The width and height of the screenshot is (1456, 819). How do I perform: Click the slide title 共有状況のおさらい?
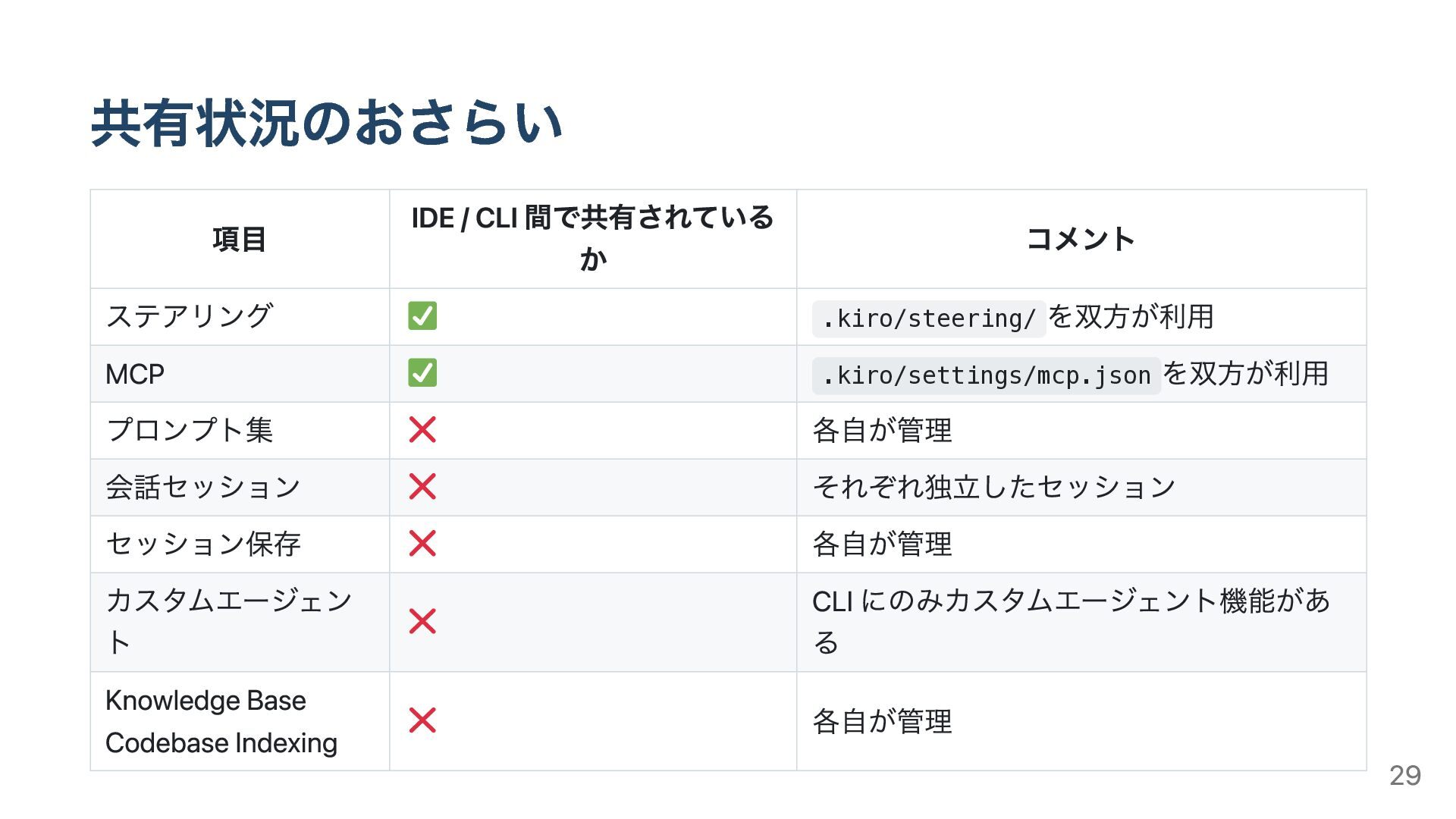tap(326, 124)
